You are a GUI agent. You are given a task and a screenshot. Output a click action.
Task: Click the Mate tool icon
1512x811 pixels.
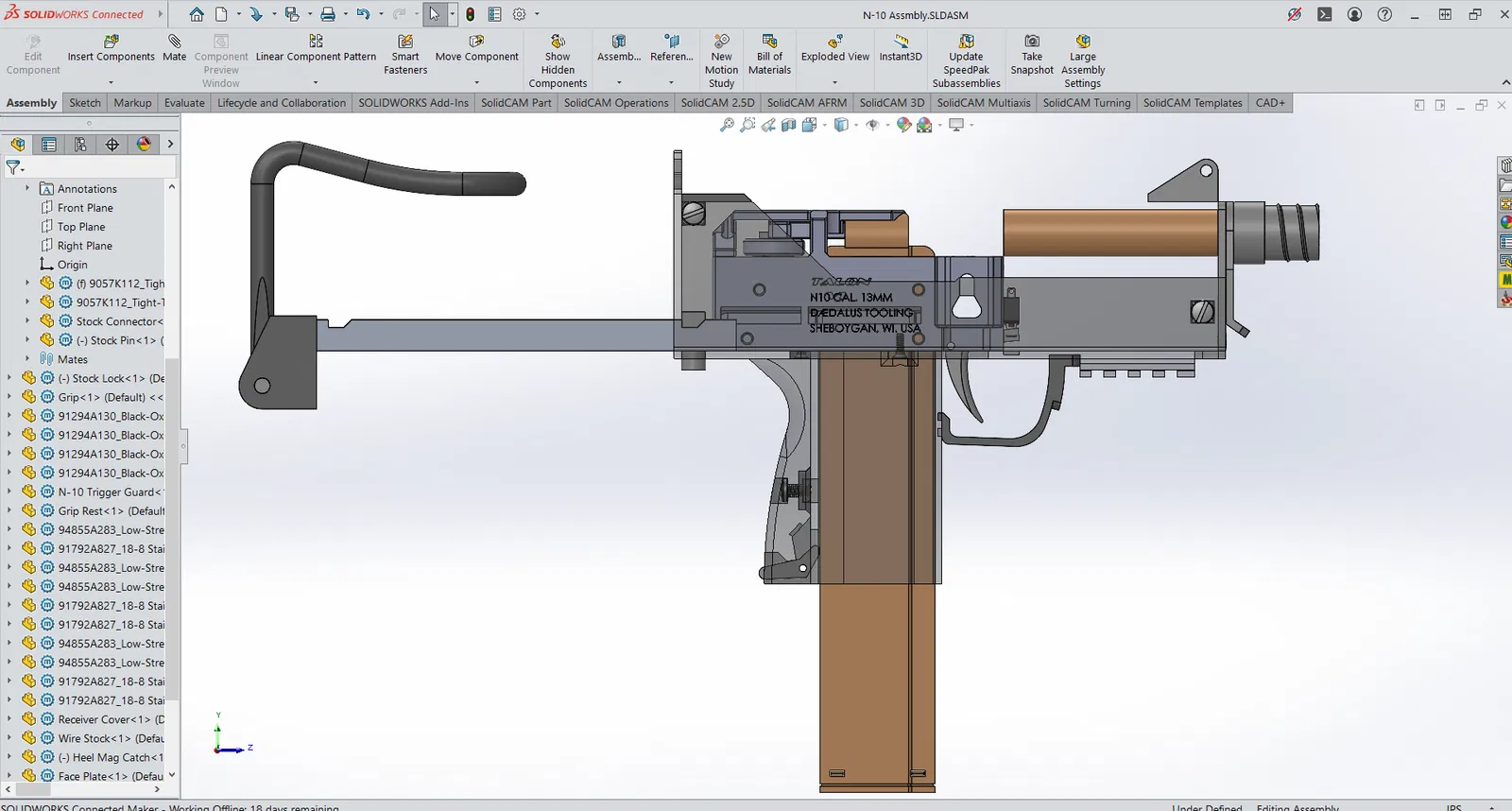point(174,42)
